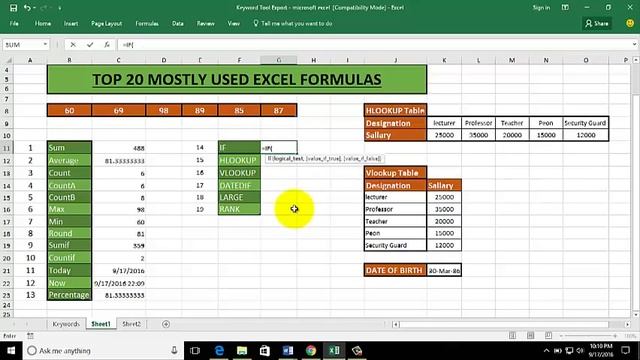Image resolution: width=640 pixels, height=360 pixels.
Task: Add a new sheet with the plus button
Action: point(166,324)
